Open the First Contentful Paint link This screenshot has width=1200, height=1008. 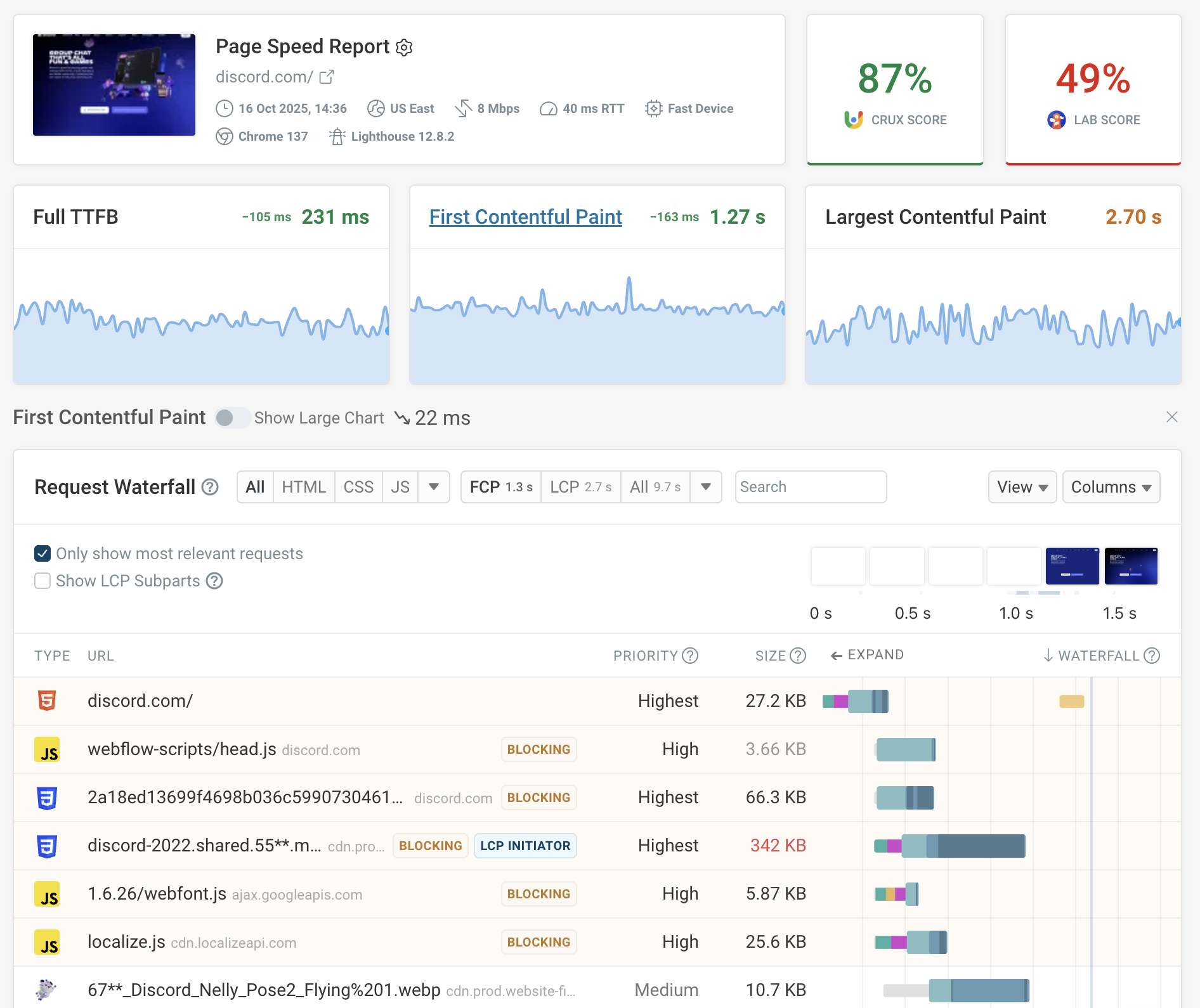coord(525,217)
